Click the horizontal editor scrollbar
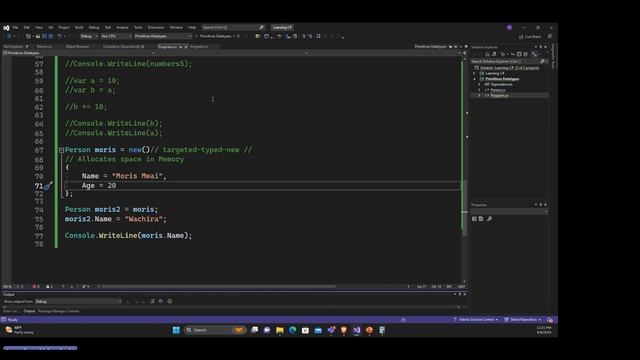The image size is (640, 360). point(218,287)
